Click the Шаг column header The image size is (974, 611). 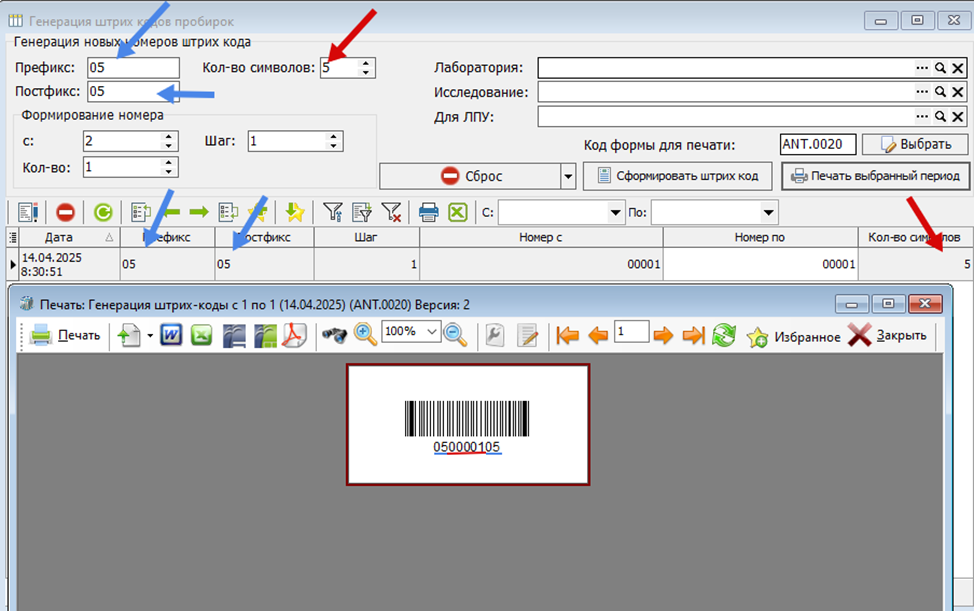tap(366, 237)
